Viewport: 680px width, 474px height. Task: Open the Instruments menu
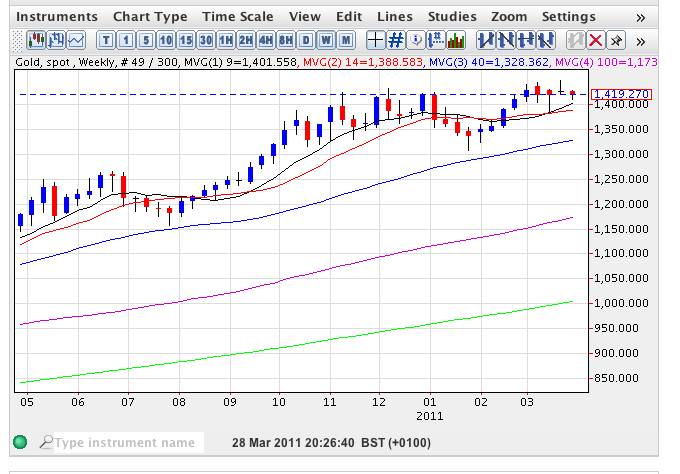tap(57, 17)
